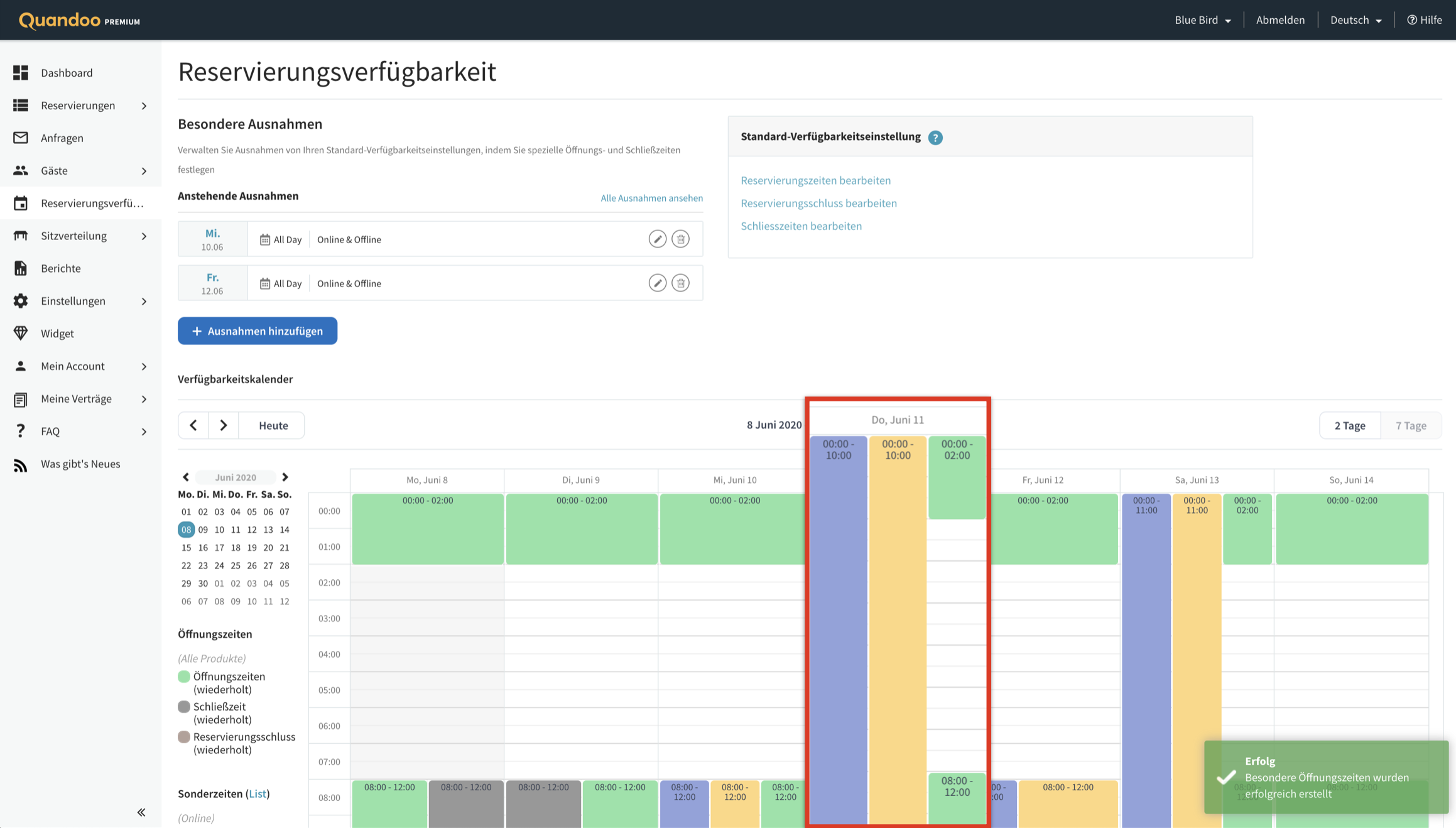
Task: Click So, Juni 14 00:00 - 02:00 block
Action: point(1352,529)
